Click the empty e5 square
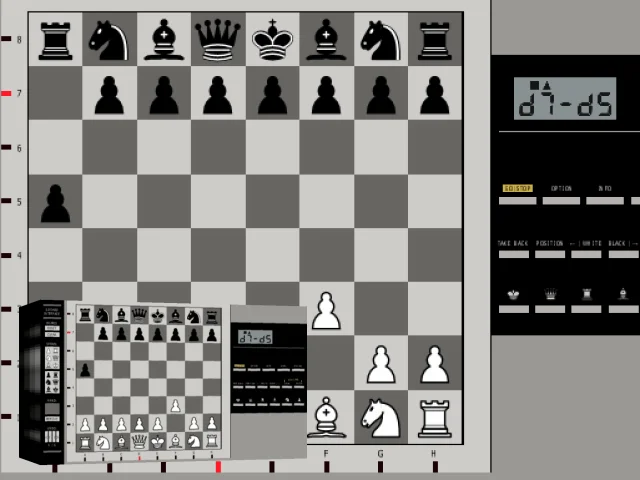The width and height of the screenshot is (640, 480). tap(272, 201)
